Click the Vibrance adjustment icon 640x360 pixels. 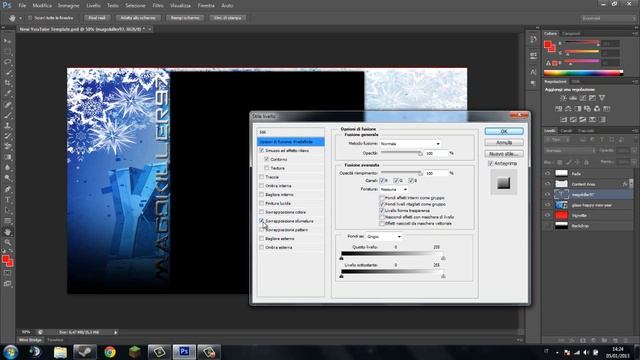point(602,98)
